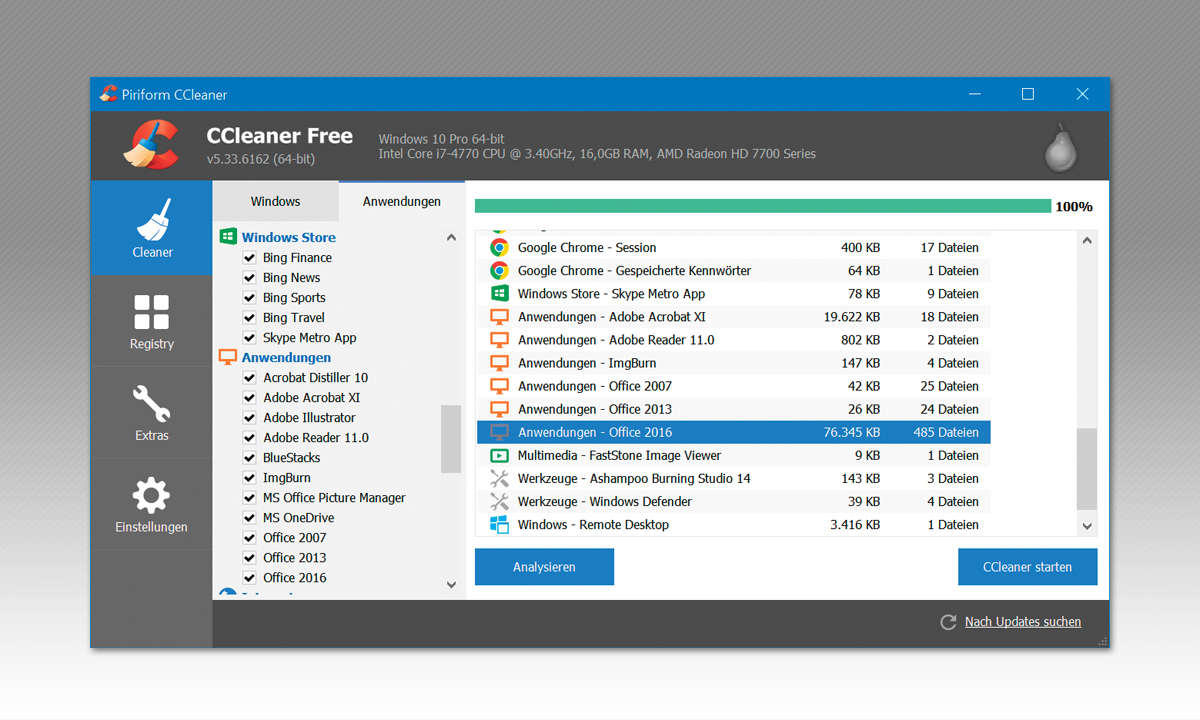
Task: Toggle the Bing Travel checkbox
Action: 250,317
